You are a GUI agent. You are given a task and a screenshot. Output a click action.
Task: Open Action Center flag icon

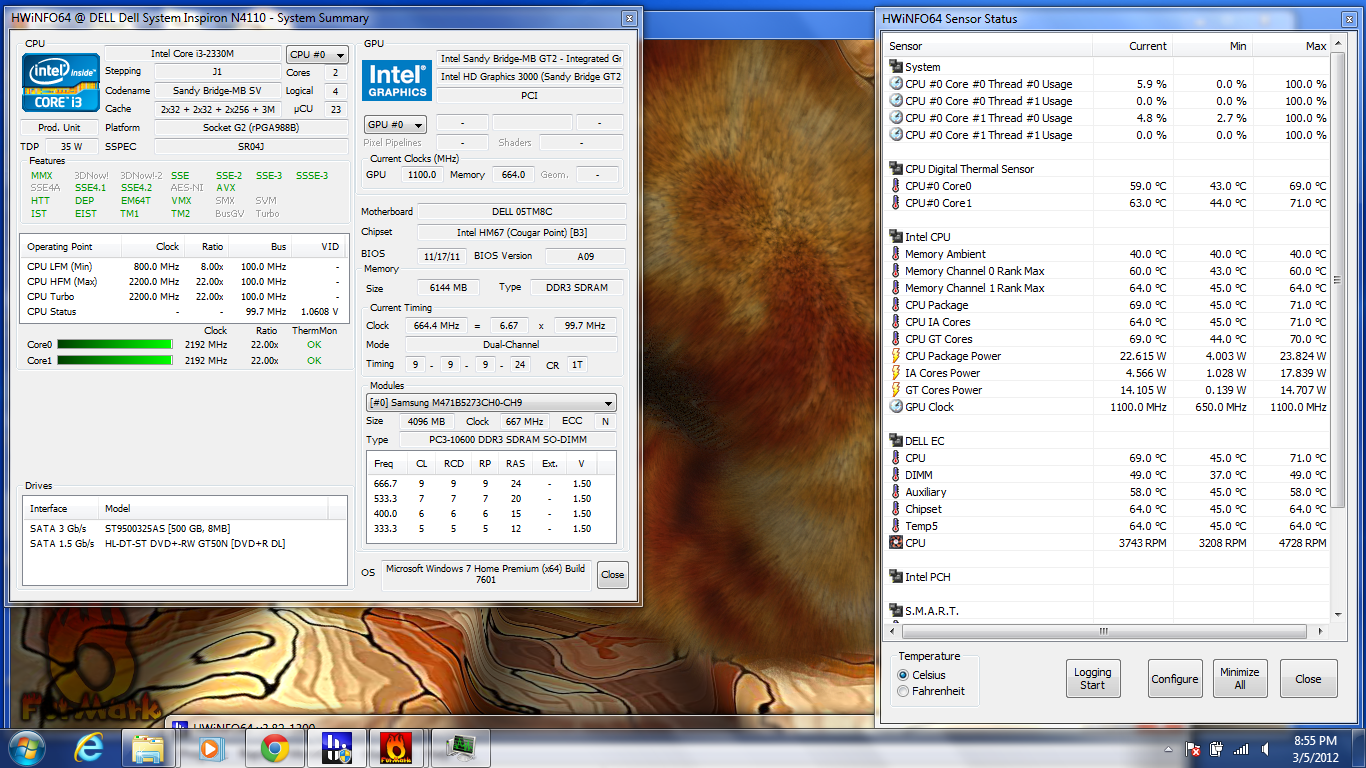point(1192,748)
